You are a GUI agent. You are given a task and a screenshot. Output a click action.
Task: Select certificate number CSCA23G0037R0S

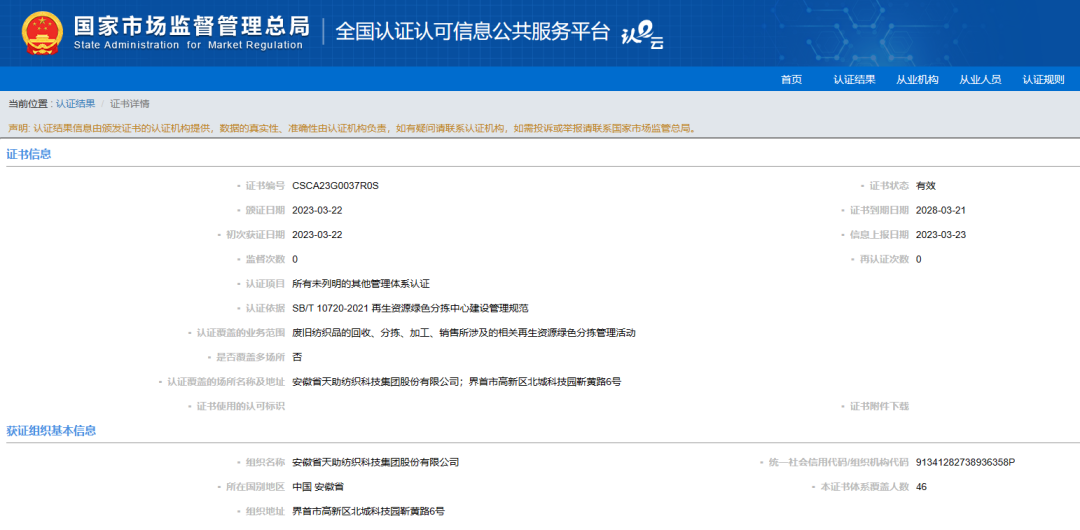335,185
